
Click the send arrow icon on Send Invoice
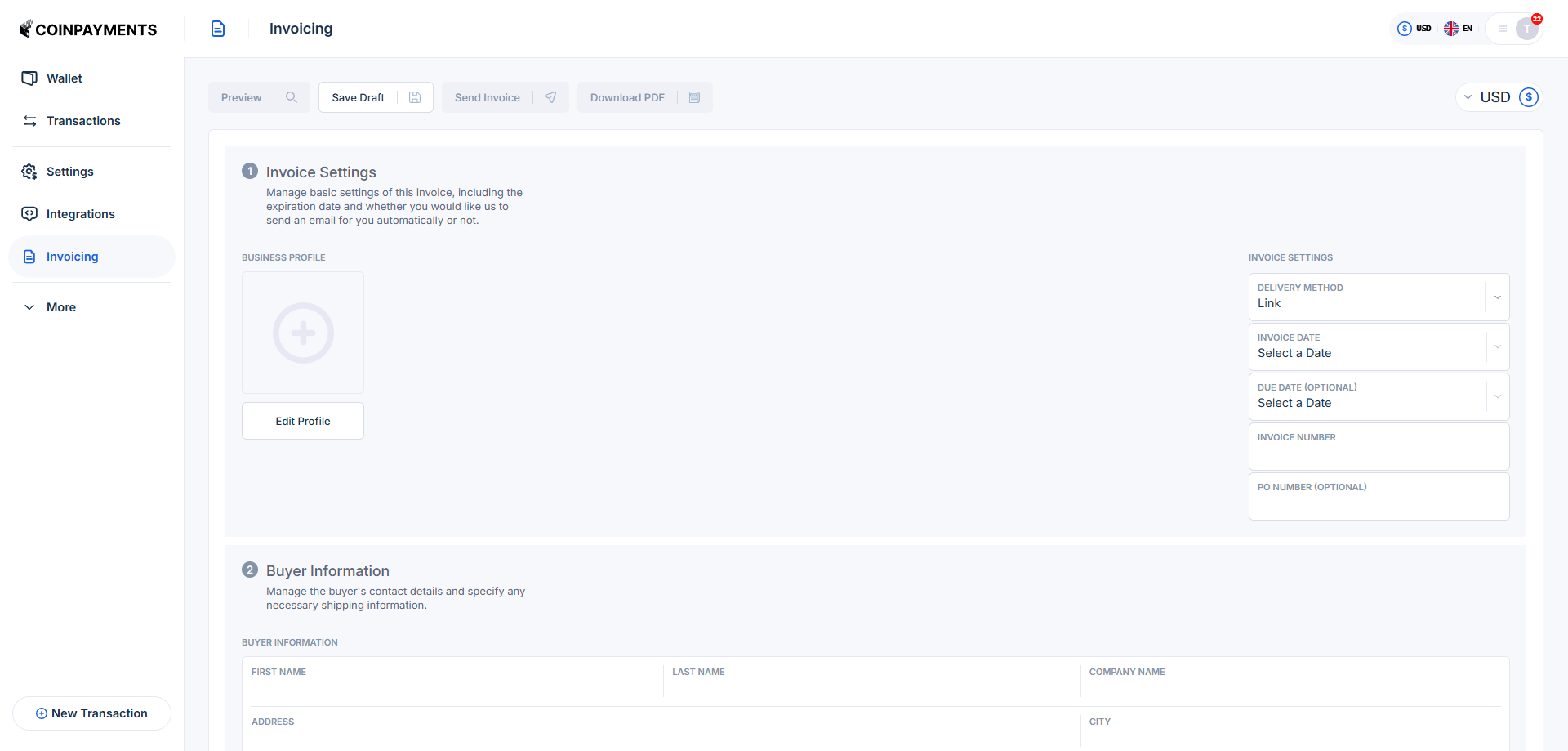click(551, 97)
